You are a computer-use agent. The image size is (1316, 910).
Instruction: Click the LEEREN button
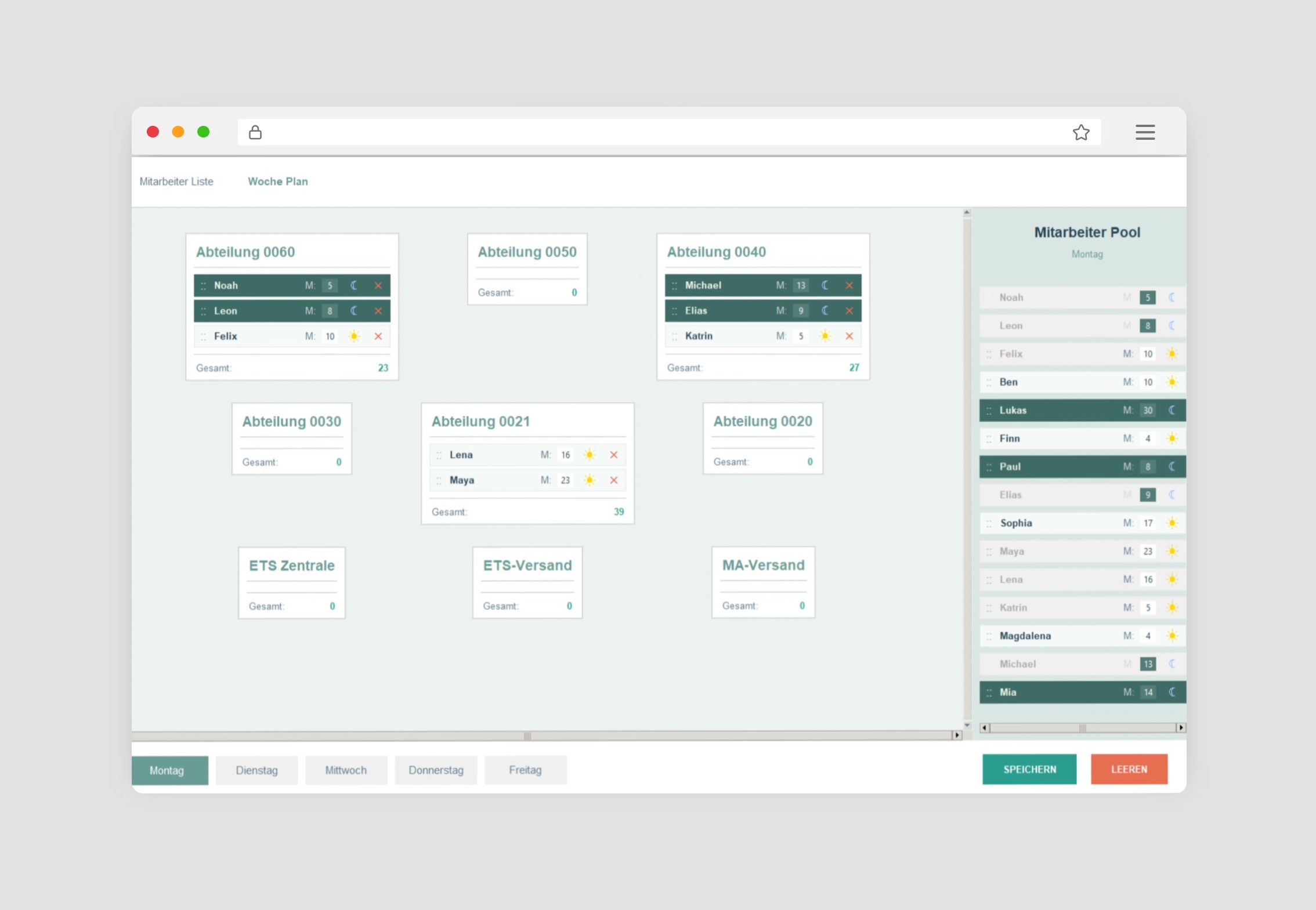[x=1129, y=769]
